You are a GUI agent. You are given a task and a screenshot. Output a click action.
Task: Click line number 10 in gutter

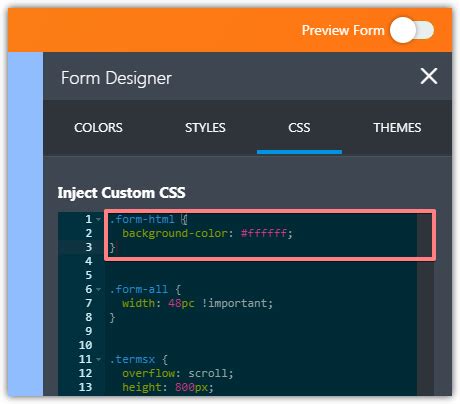(x=86, y=345)
